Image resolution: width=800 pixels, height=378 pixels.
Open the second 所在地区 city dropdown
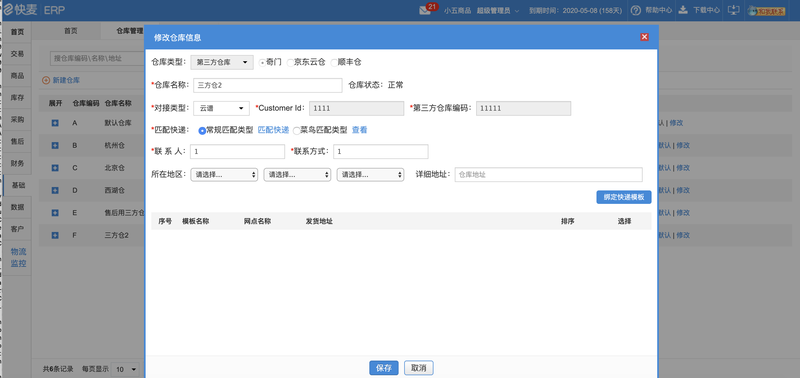(x=297, y=174)
